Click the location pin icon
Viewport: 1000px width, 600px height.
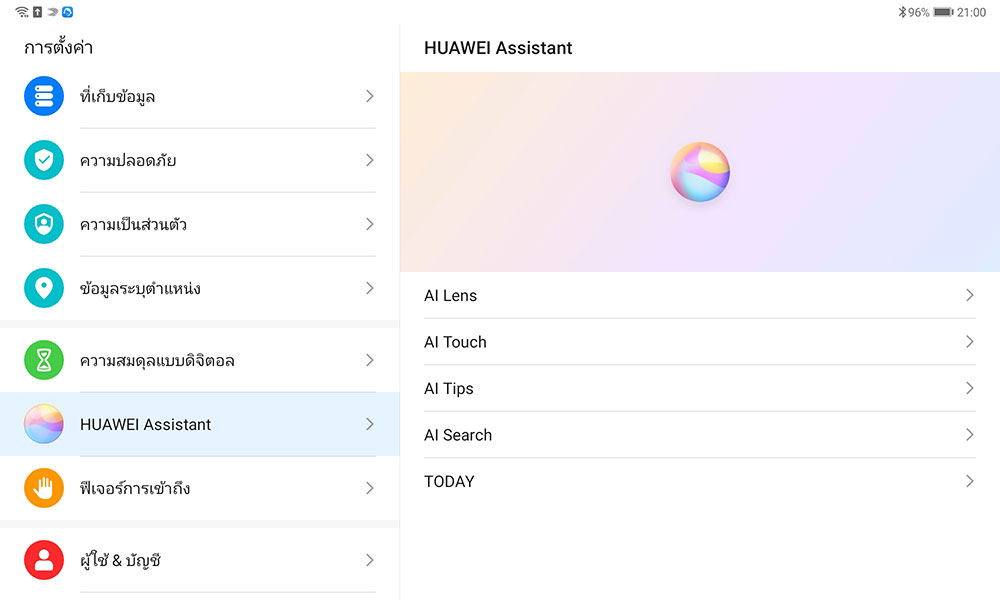pos(43,288)
